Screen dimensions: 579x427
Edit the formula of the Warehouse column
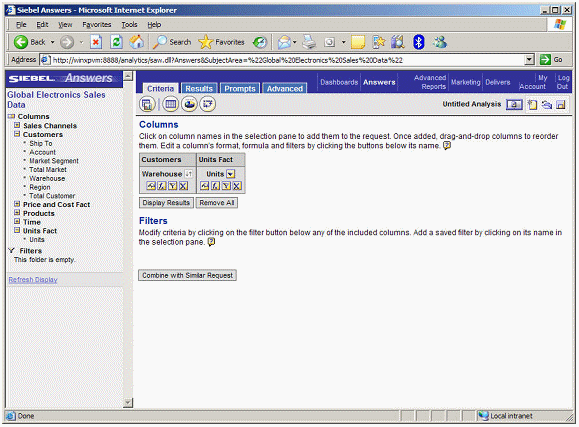pos(162,186)
